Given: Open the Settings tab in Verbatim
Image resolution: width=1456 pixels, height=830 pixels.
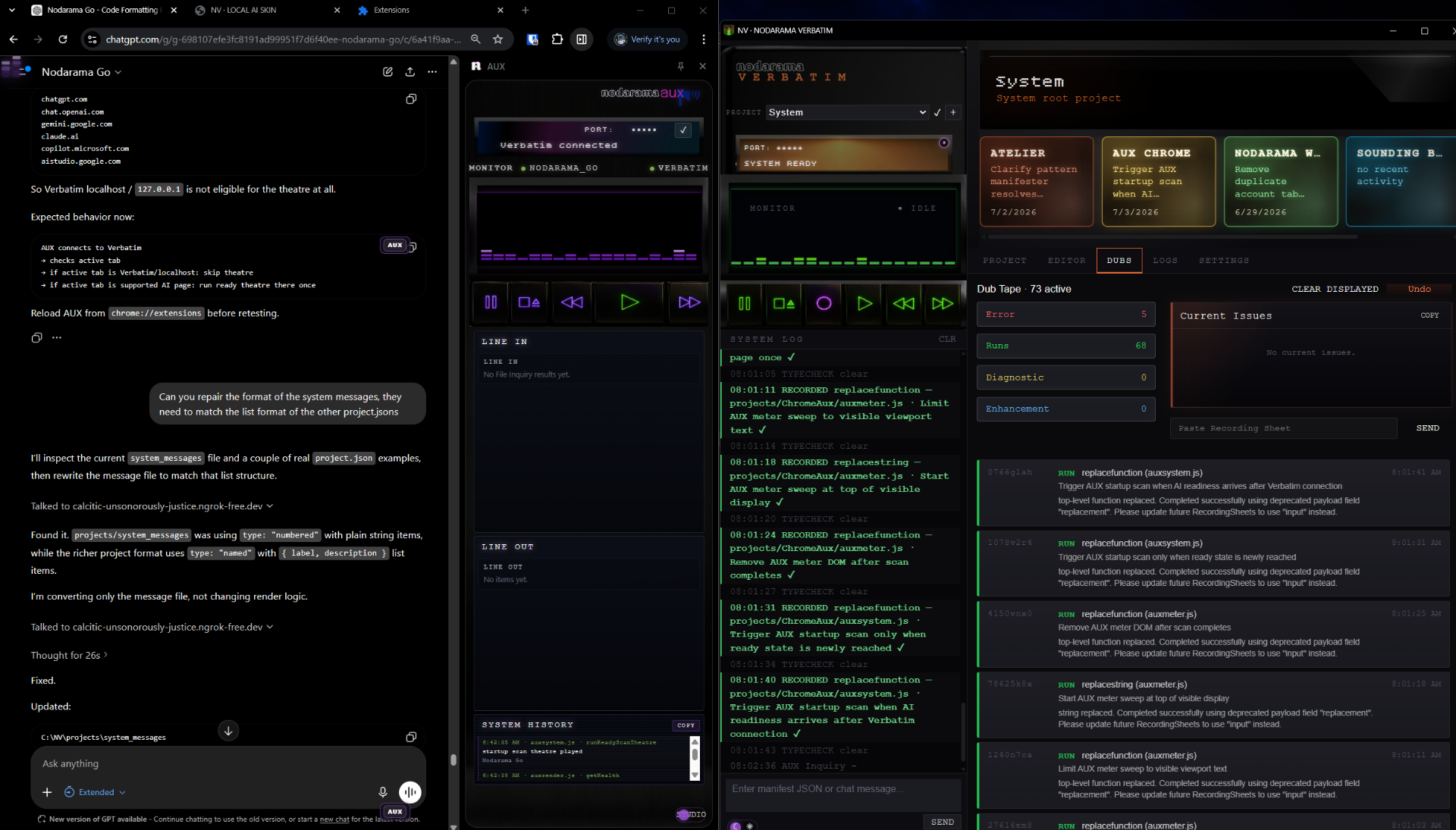Looking at the screenshot, I should [1223, 261].
